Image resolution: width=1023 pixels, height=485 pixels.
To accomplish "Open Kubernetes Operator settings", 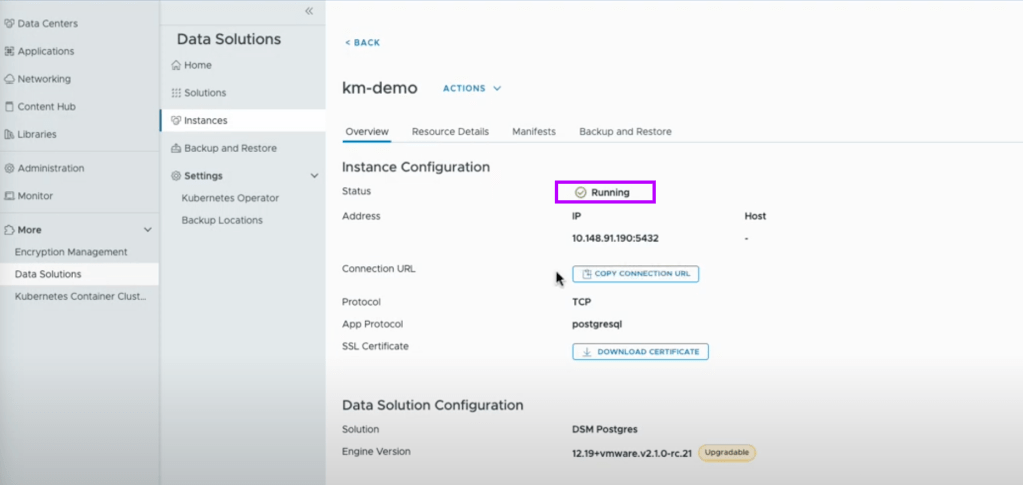I will [230, 198].
